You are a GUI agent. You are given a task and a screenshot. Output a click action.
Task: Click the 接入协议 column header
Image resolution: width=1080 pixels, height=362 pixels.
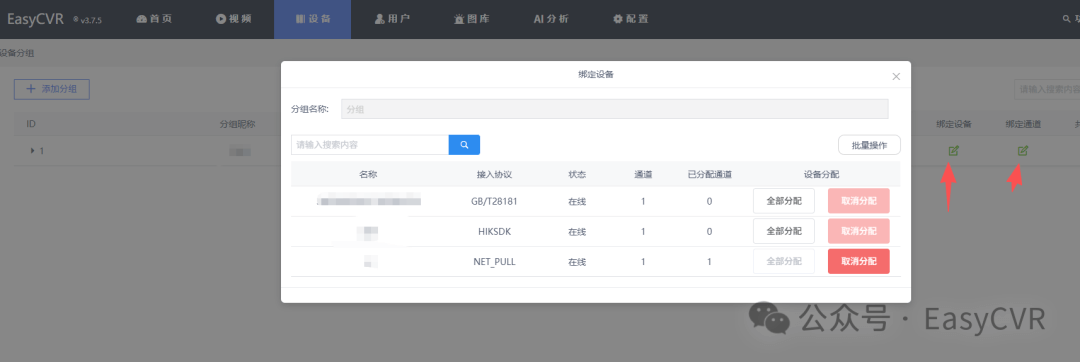[x=494, y=174]
